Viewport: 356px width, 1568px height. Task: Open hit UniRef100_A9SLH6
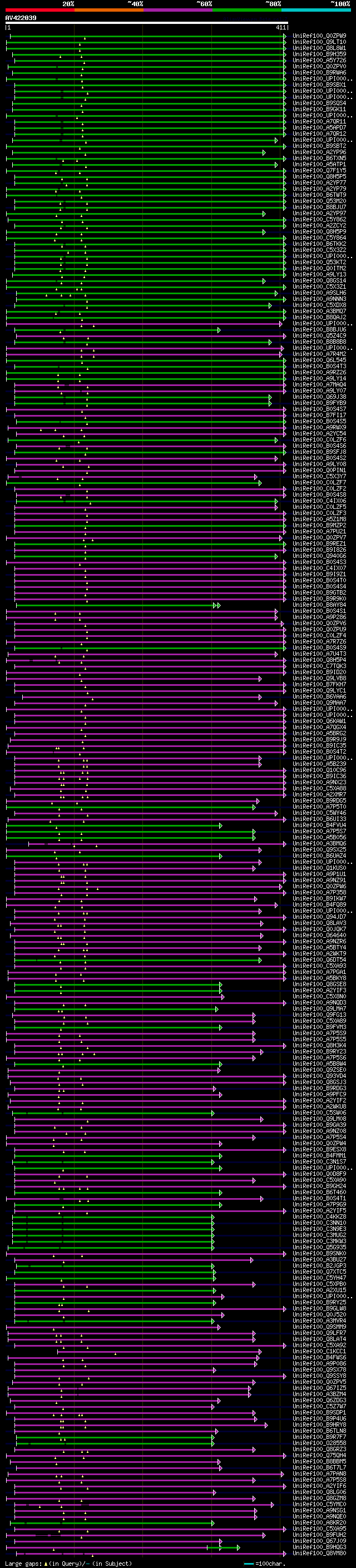tap(319, 293)
